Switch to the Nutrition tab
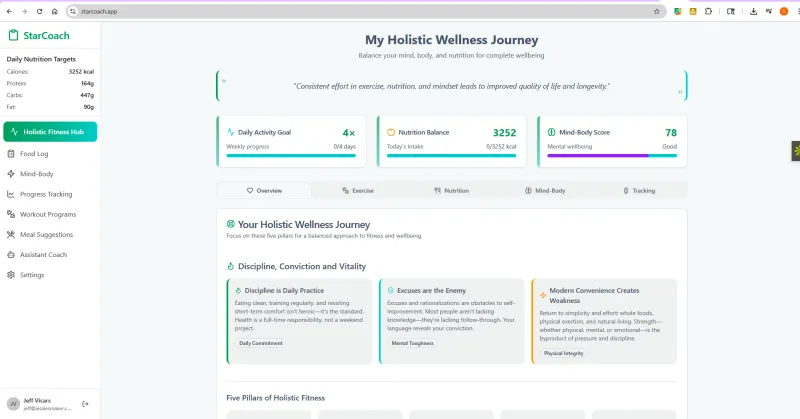The height and width of the screenshot is (419, 800). tap(452, 190)
